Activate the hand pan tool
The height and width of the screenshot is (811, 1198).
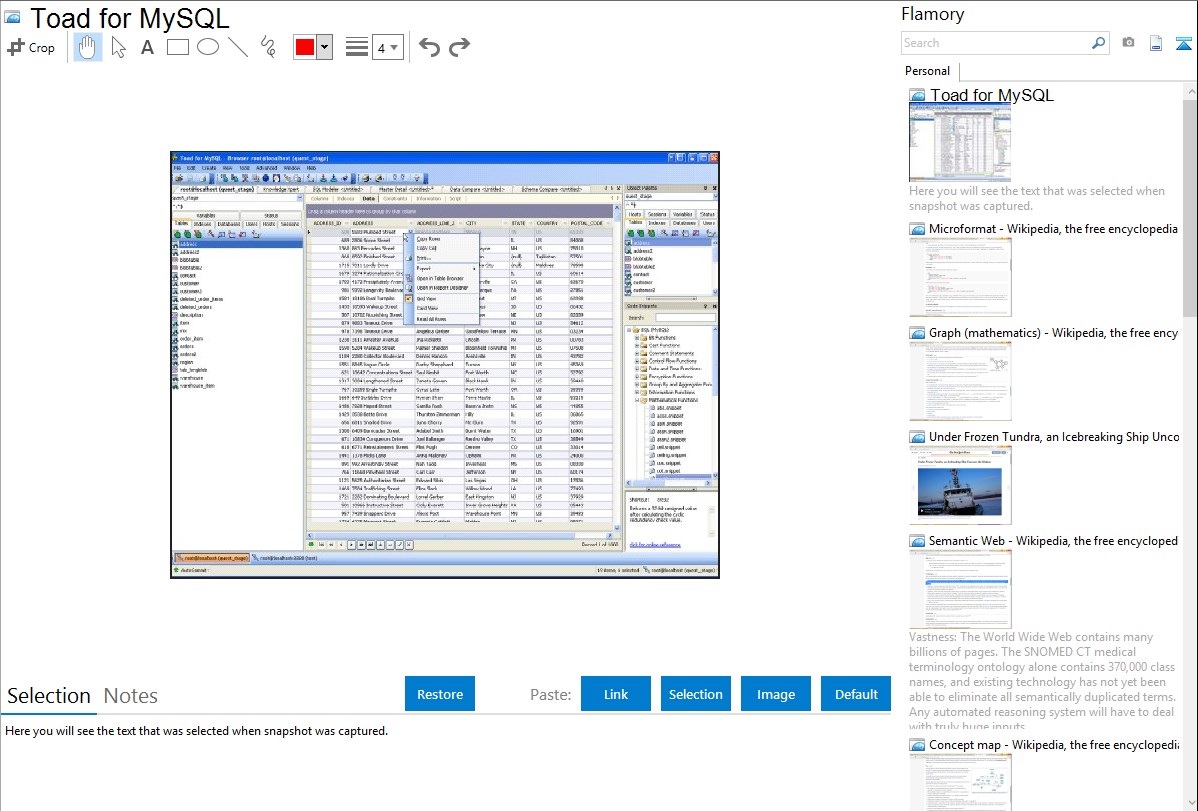(87, 47)
